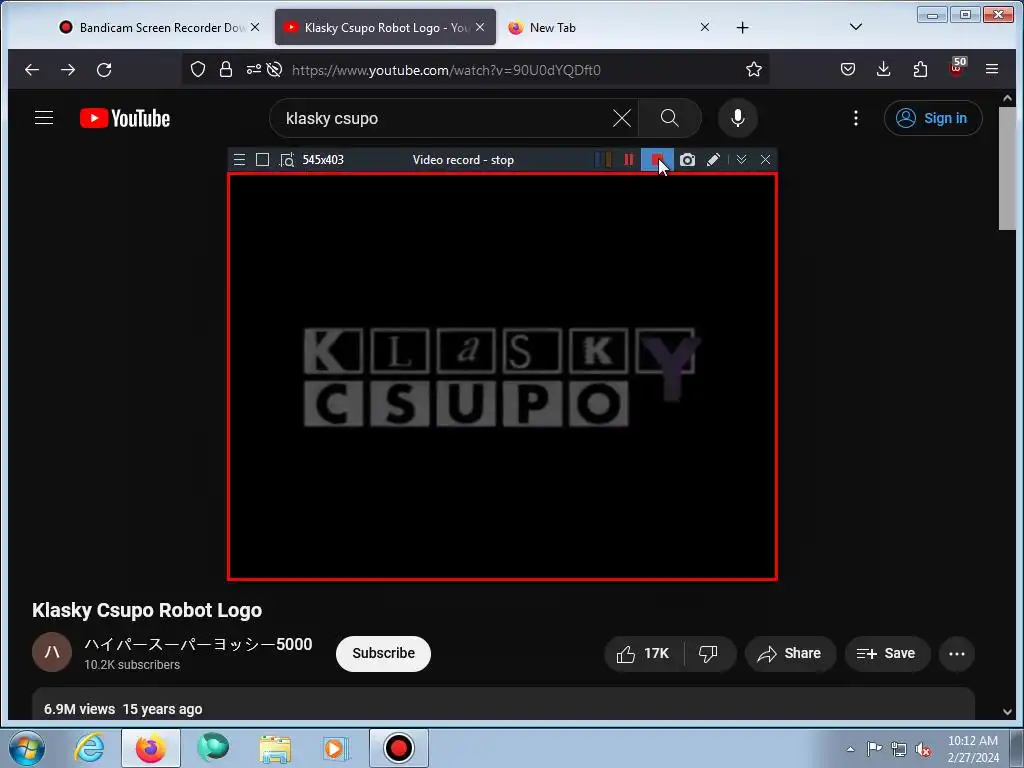1024x768 pixels.
Task: List all tabs dropdown arrow
Action: point(856,27)
